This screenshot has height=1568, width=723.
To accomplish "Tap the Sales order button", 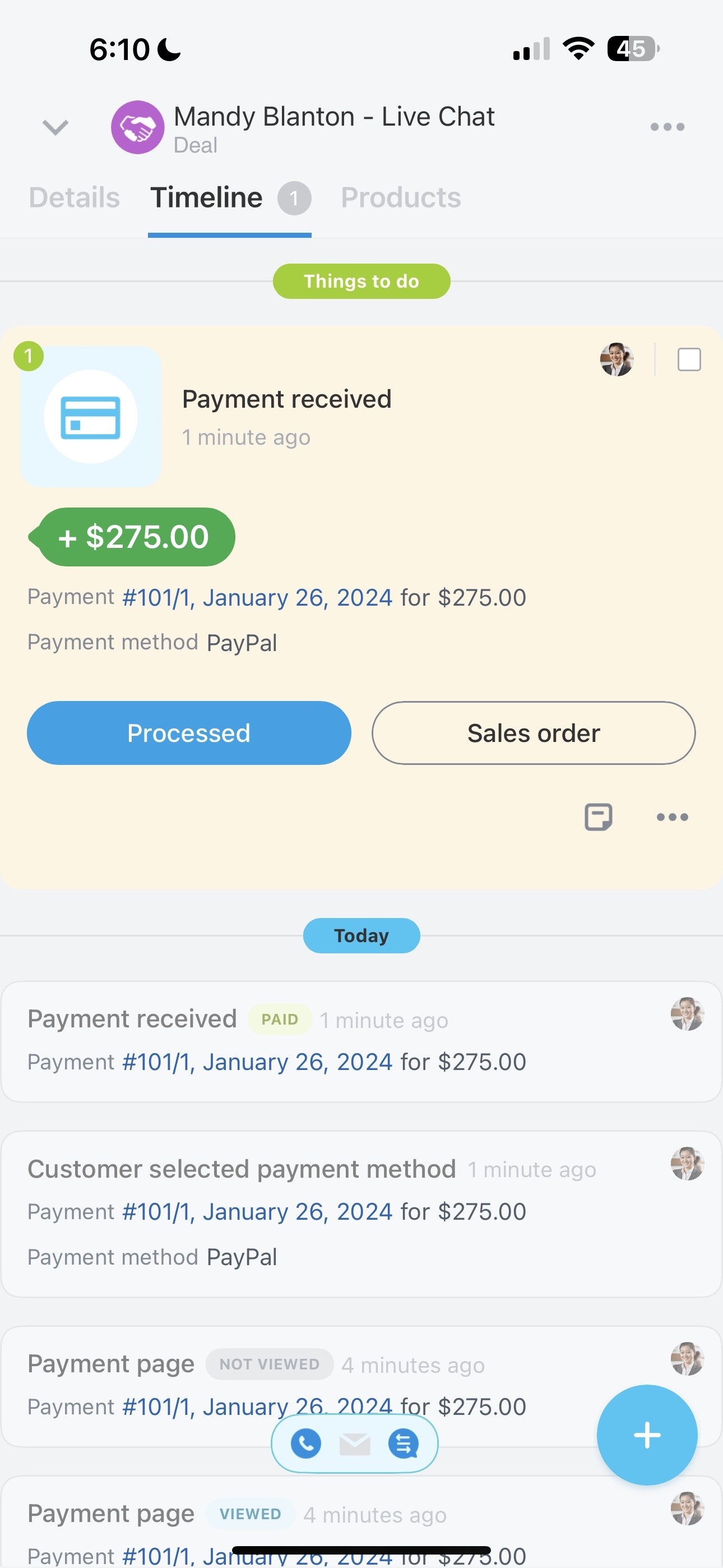I will (534, 733).
